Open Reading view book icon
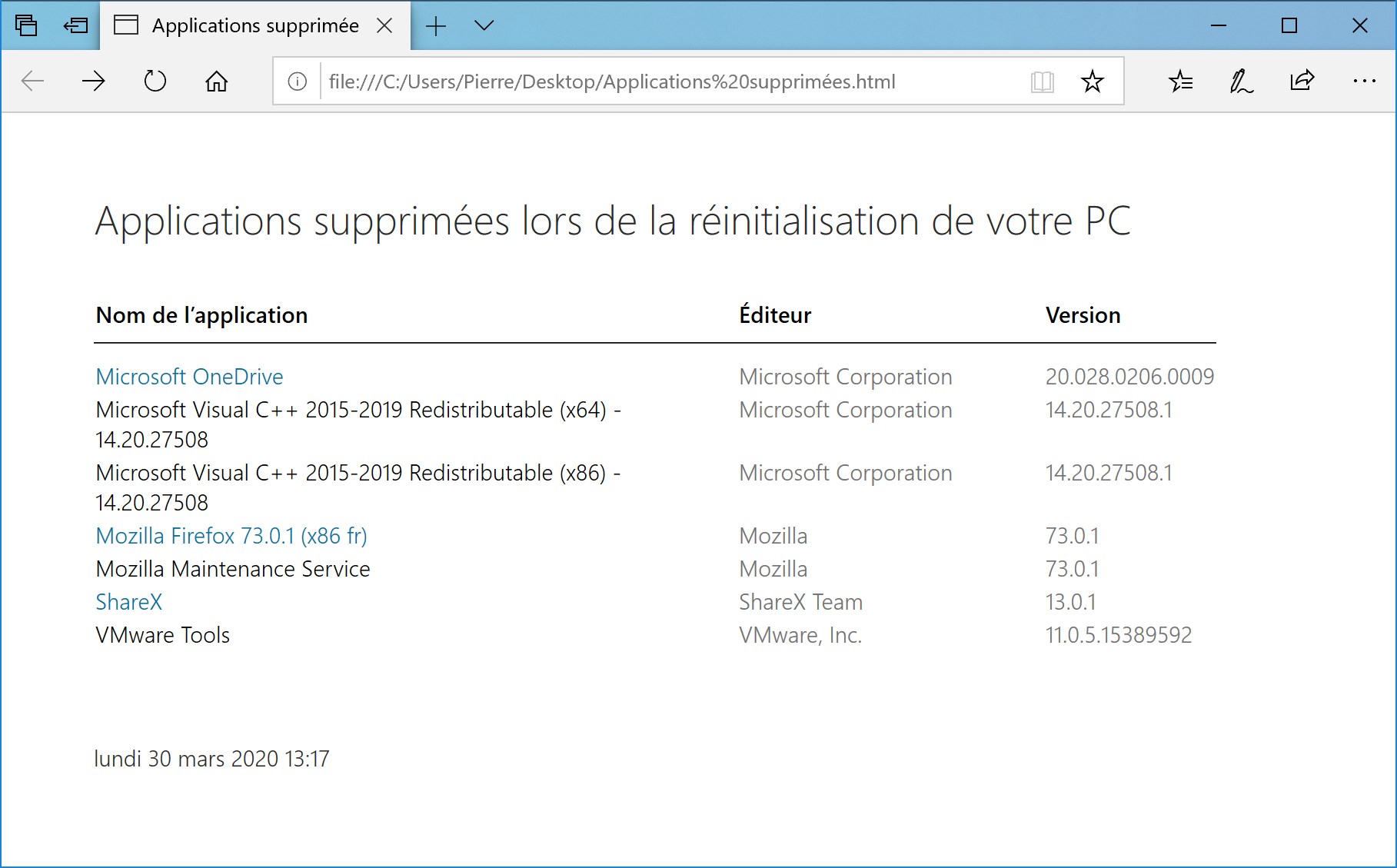This screenshot has height=868, width=1397. (x=1043, y=81)
